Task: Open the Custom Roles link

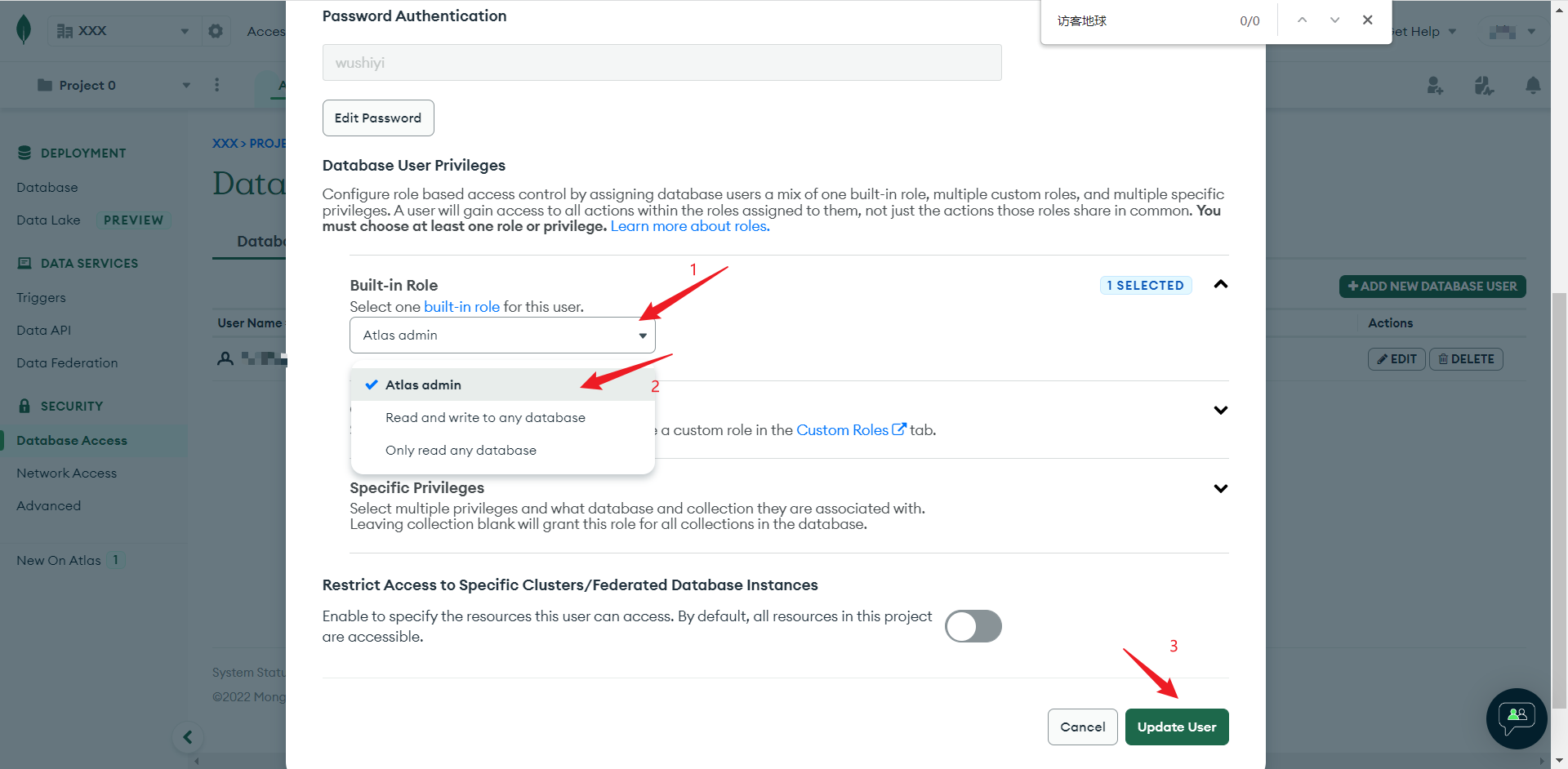Action: tap(843, 430)
